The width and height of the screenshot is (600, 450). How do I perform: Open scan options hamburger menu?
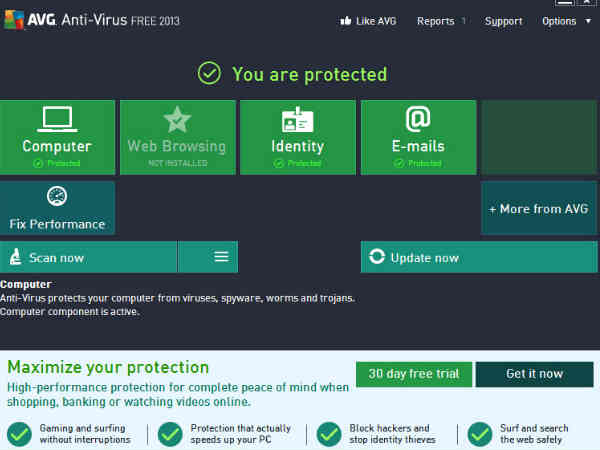pyautogui.click(x=221, y=257)
